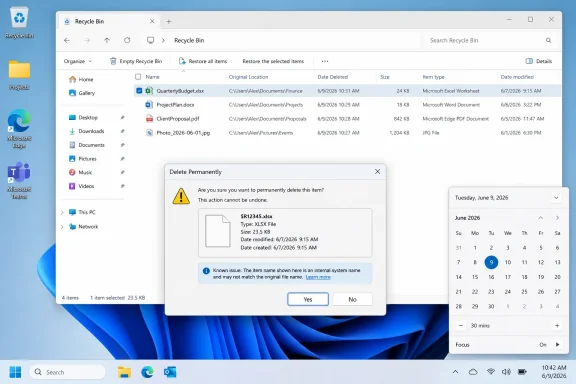Sort by Date Deleted column

[332, 77]
